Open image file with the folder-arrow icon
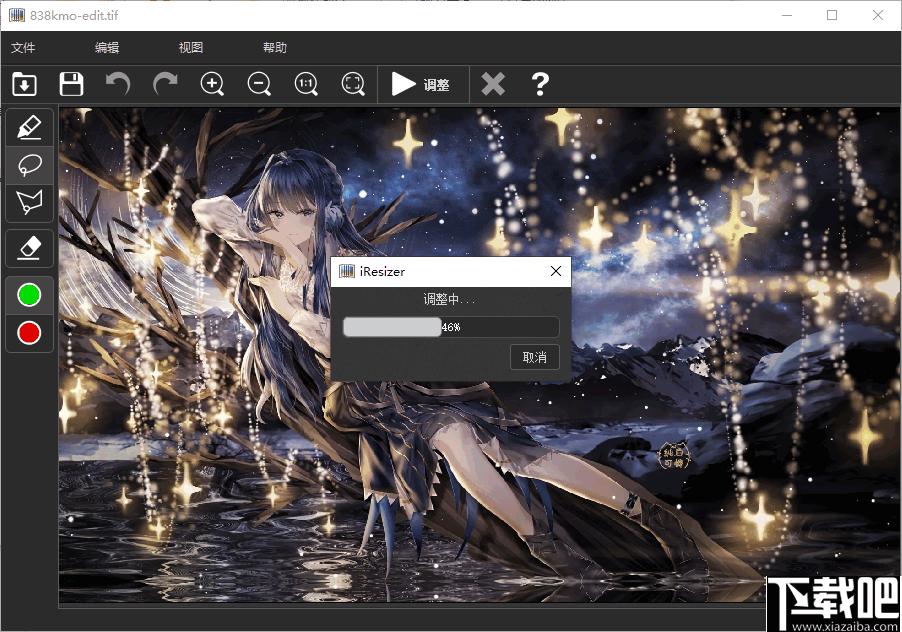902x632 pixels. coord(24,85)
